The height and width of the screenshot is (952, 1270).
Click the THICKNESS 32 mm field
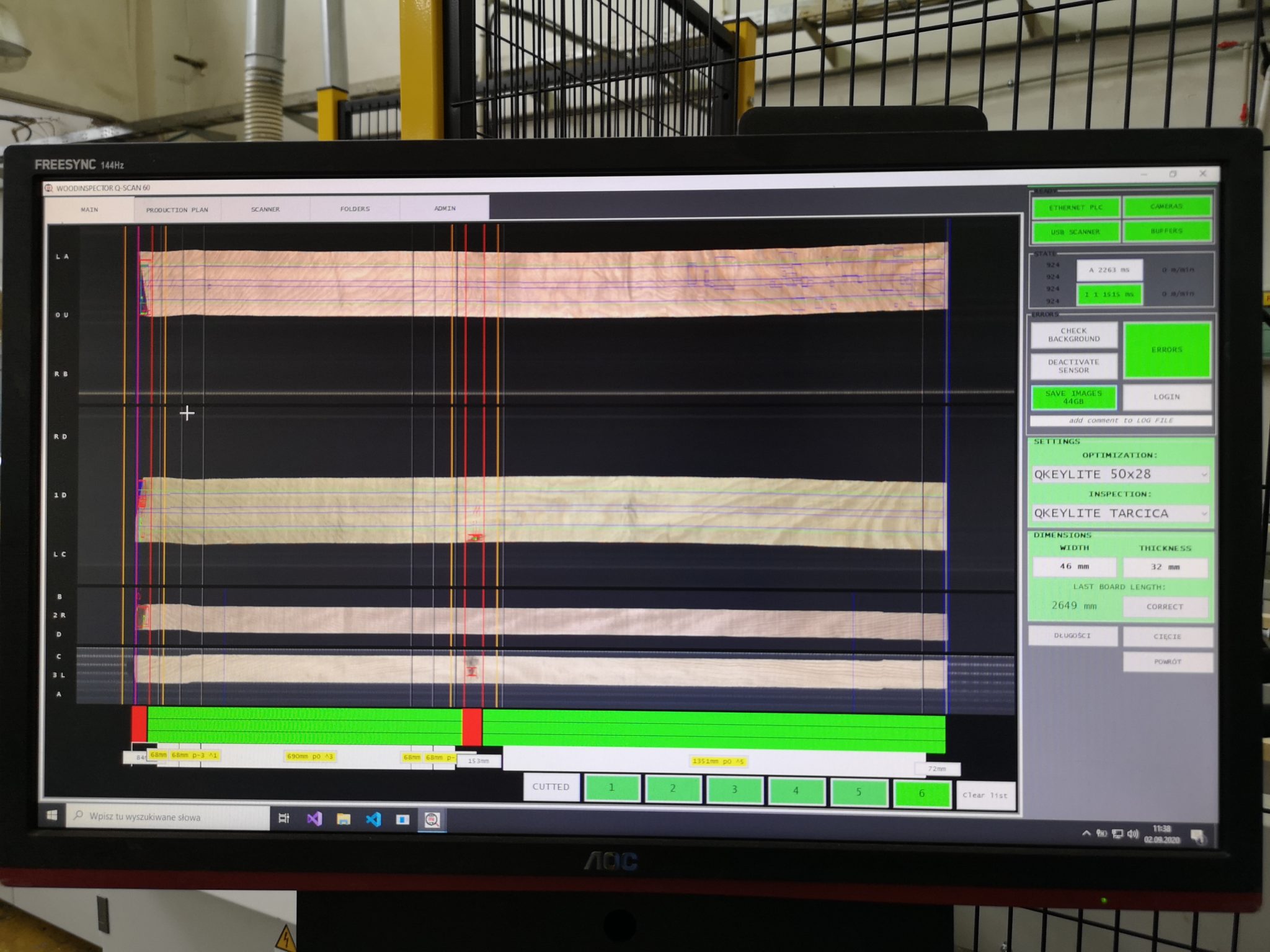(x=1165, y=567)
